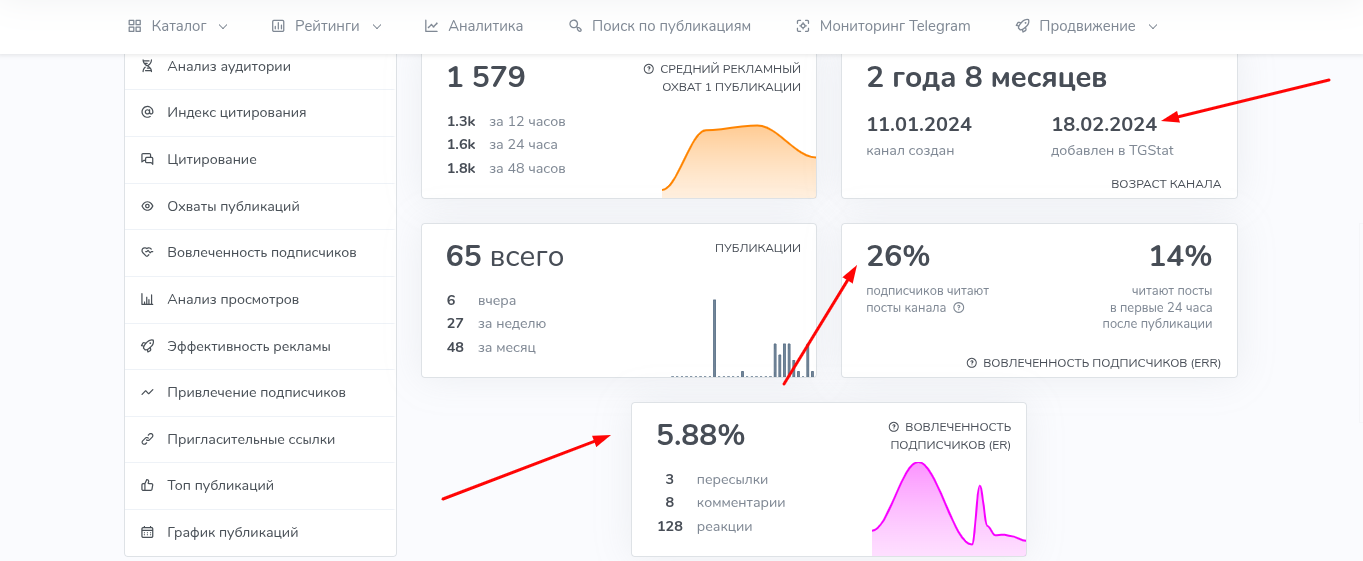Viewport: 1363px width, 561px height.
Task: Open Анализ аудитории in sidebar
Action: [x=260, y=67]
